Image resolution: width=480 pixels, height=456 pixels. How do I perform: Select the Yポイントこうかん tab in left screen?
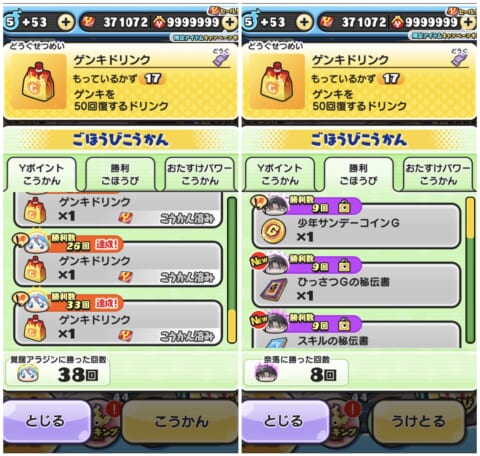click(41, 174)
